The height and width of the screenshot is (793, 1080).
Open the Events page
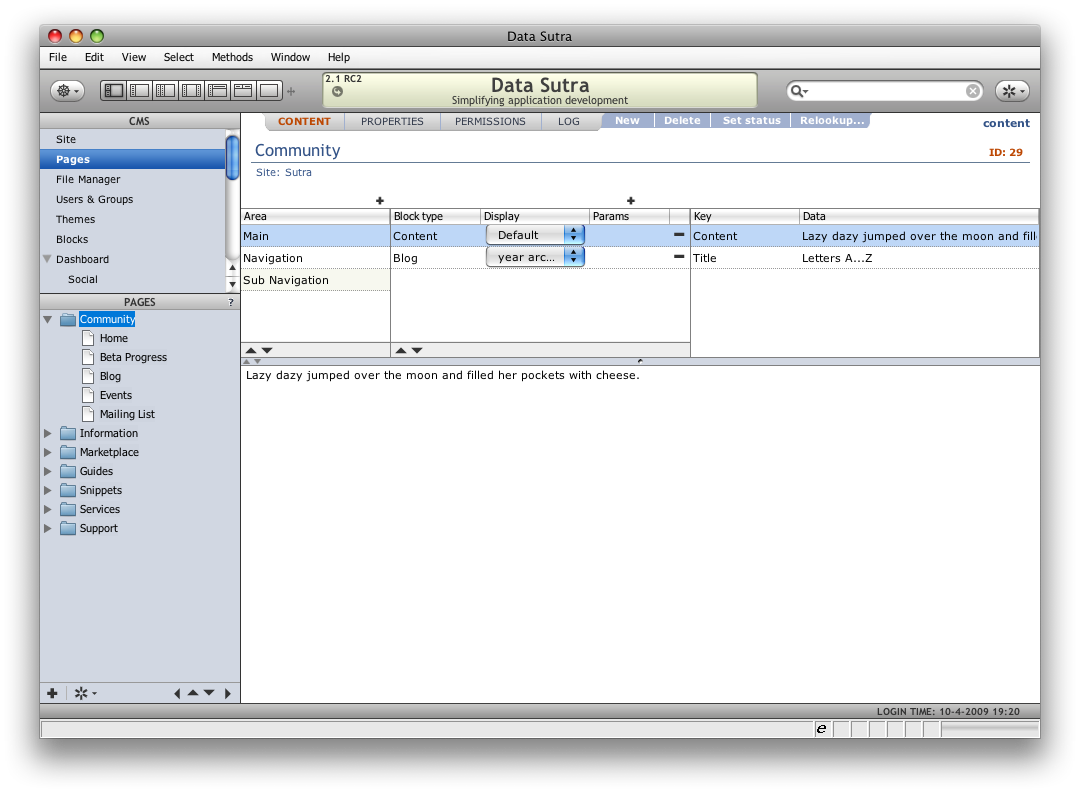(115, 395)
